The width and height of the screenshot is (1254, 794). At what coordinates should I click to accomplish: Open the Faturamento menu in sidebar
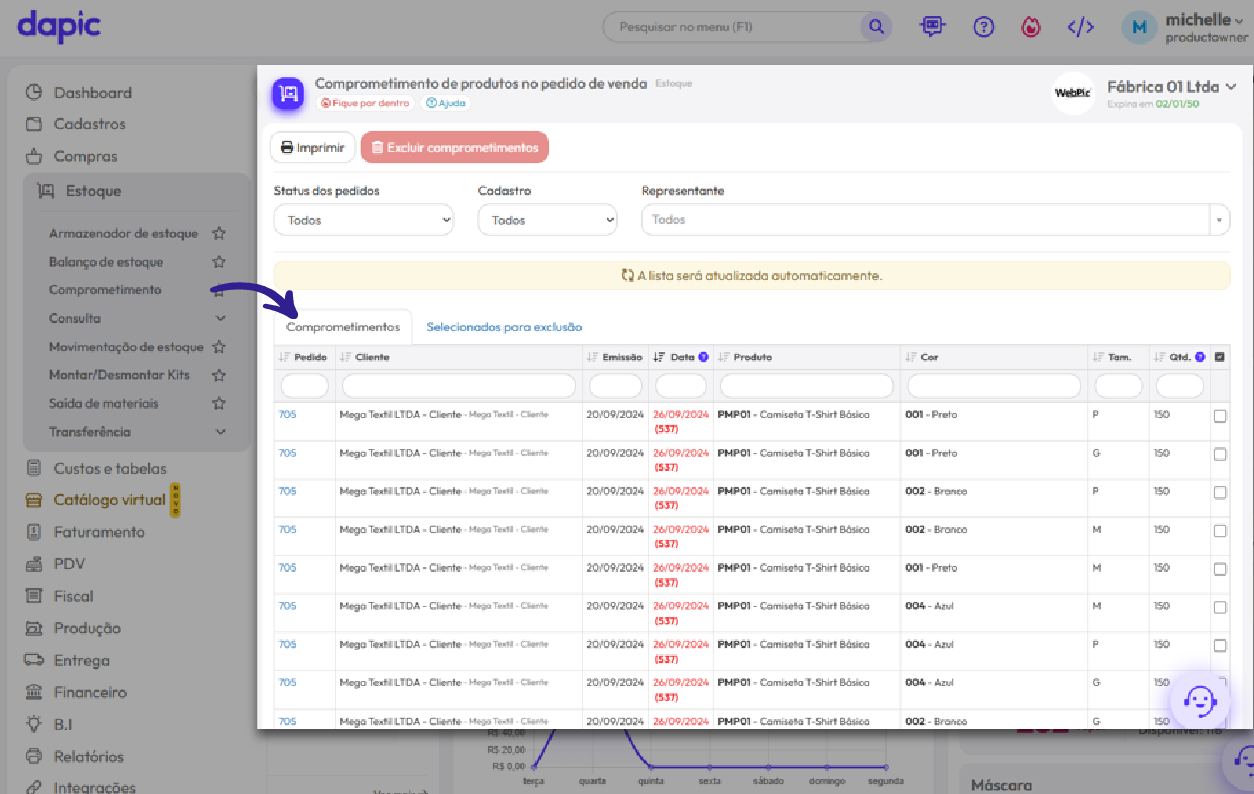coord(98,532)
